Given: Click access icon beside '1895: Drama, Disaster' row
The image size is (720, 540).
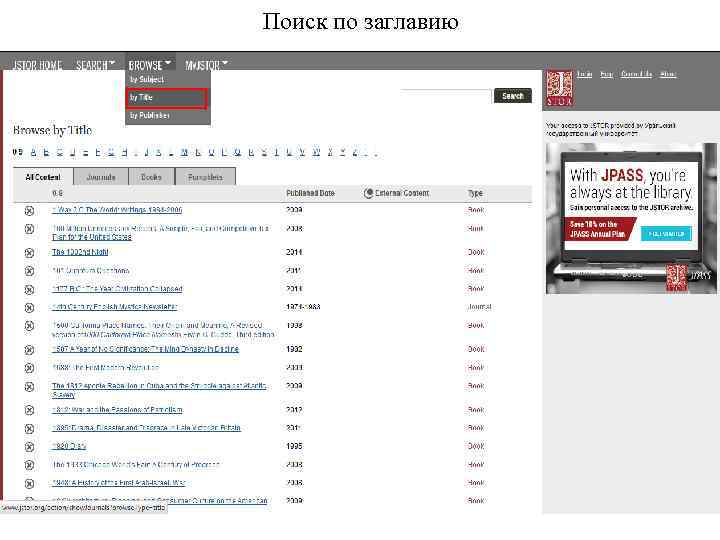Looking at the screenshot, I should pyautogui.click(x=29, y=428).
